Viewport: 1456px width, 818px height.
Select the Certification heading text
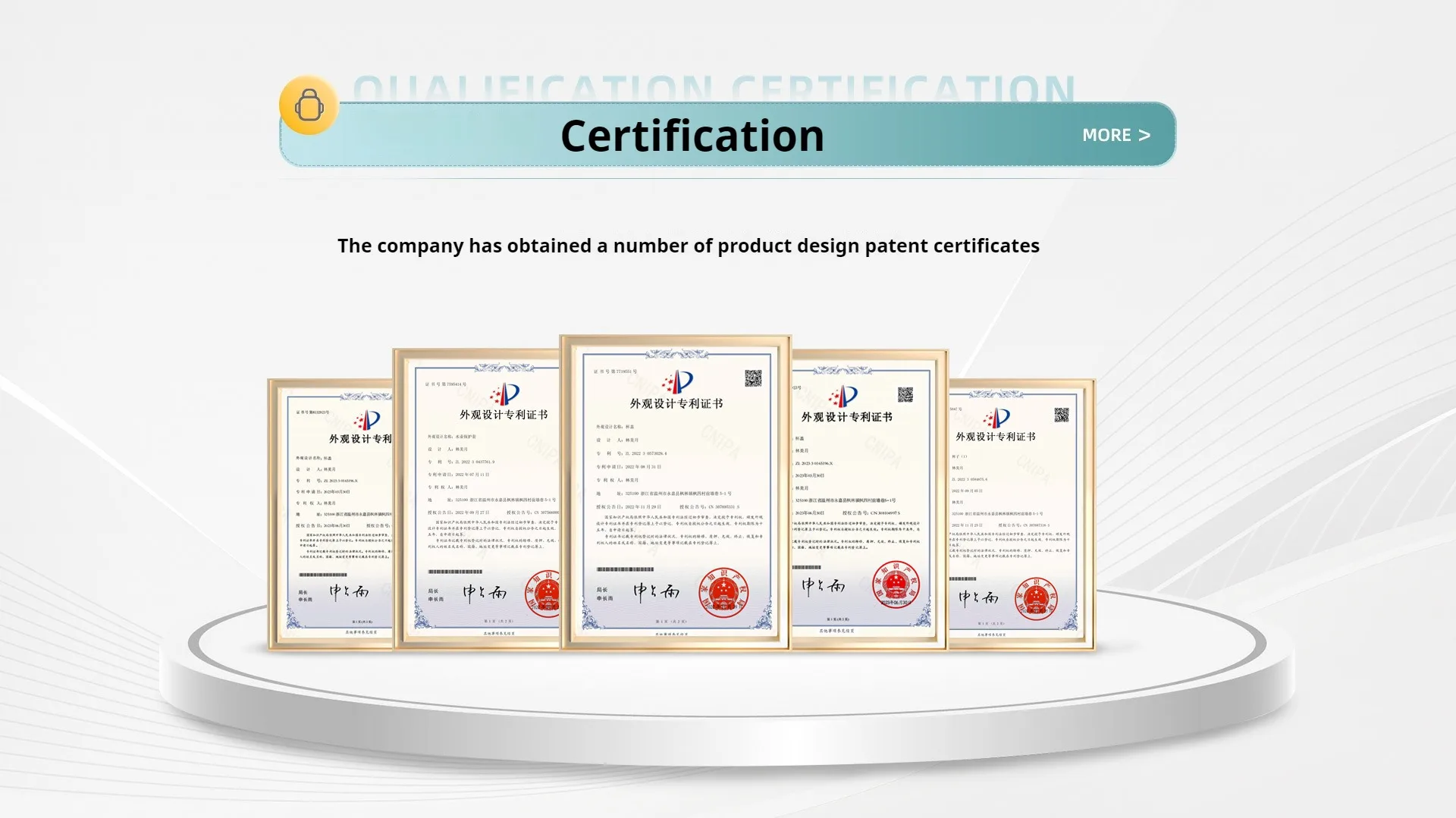coord(692,136)
